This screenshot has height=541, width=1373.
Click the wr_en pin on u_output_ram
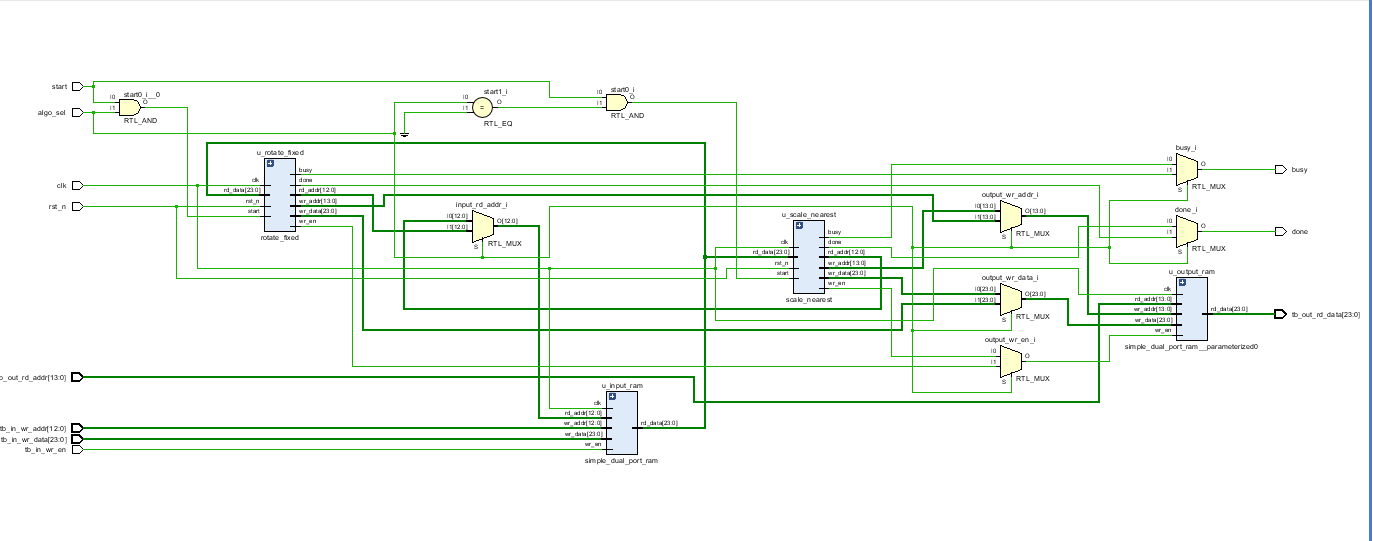tap(1164, 330)
